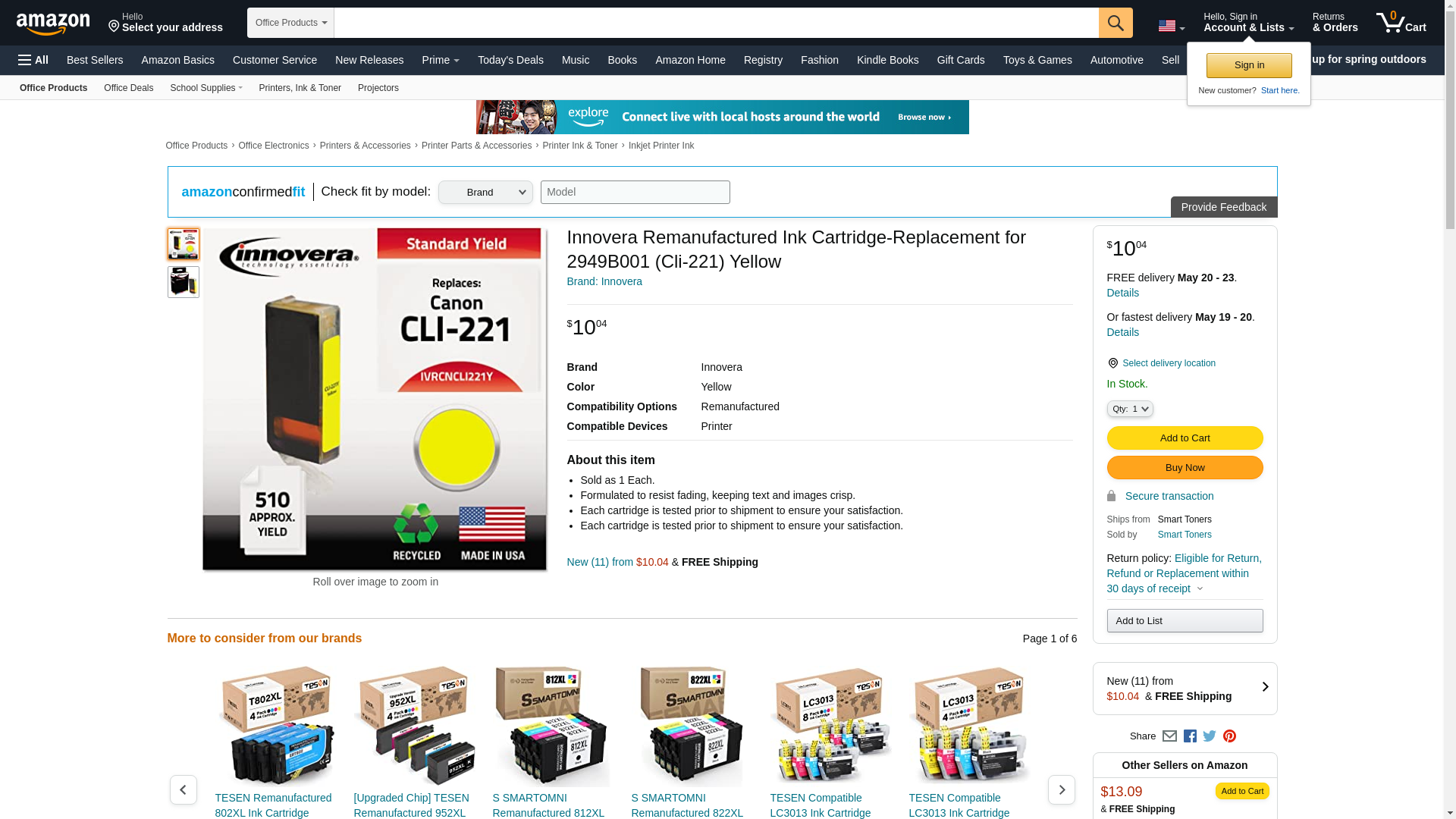Open the shopping cart icon
The height and width of the screenshot is (819, 1456).
(1401, 23)
